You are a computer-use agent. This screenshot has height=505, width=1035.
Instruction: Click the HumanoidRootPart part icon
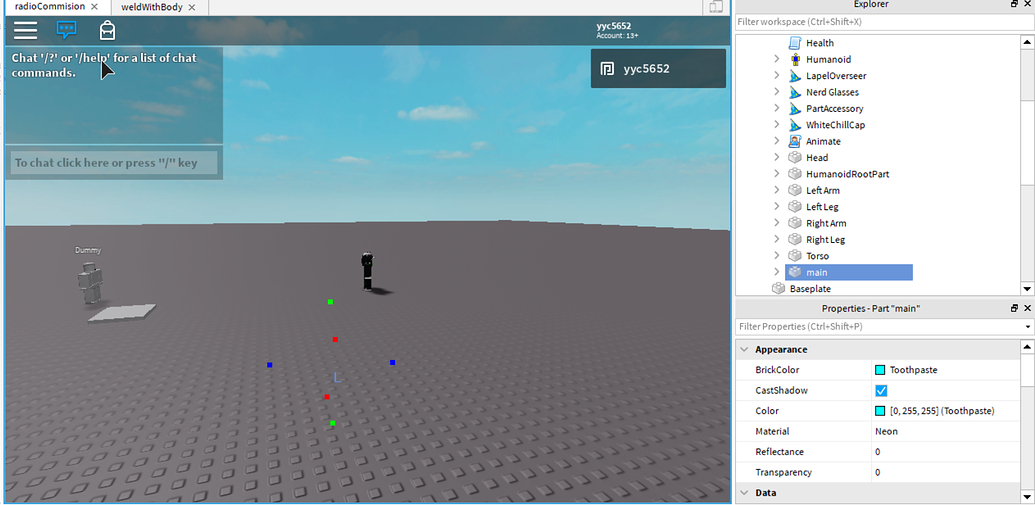795,174
